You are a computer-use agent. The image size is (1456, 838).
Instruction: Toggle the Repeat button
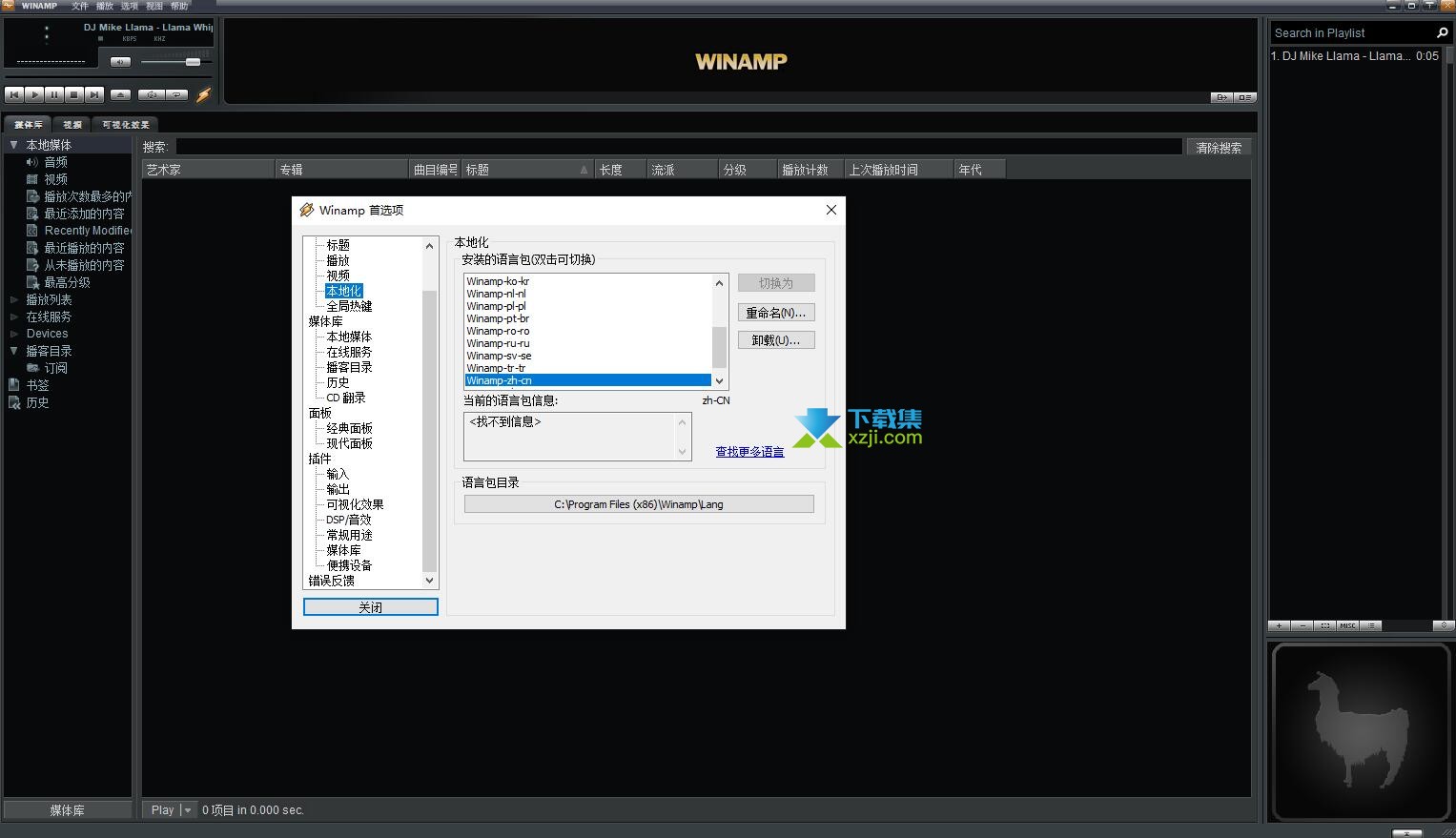click(x=176, y=94)
